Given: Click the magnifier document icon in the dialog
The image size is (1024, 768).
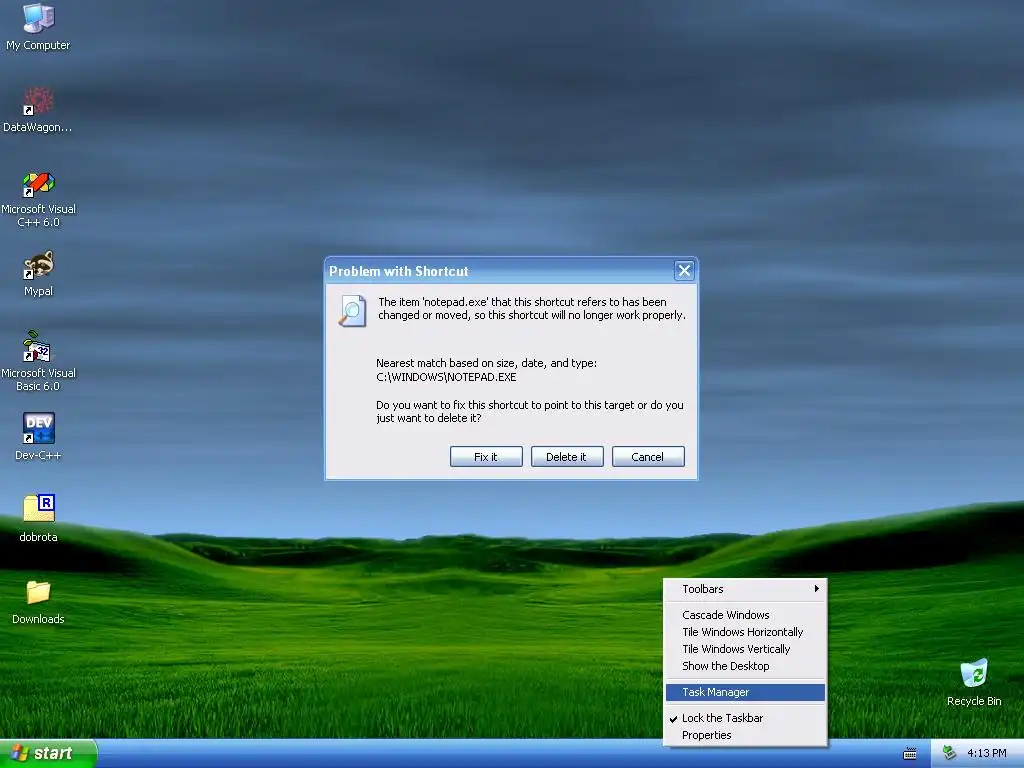Looking at the screenshot, I should coord(352,311).
